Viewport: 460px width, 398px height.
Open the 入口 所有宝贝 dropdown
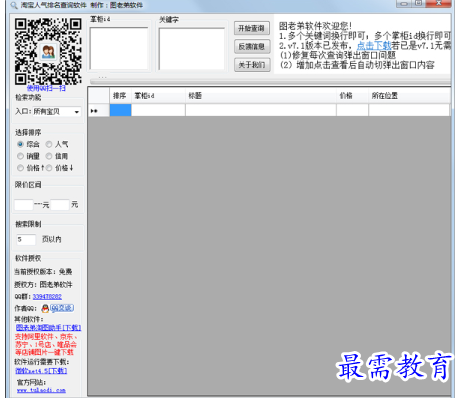click(57, 112)
